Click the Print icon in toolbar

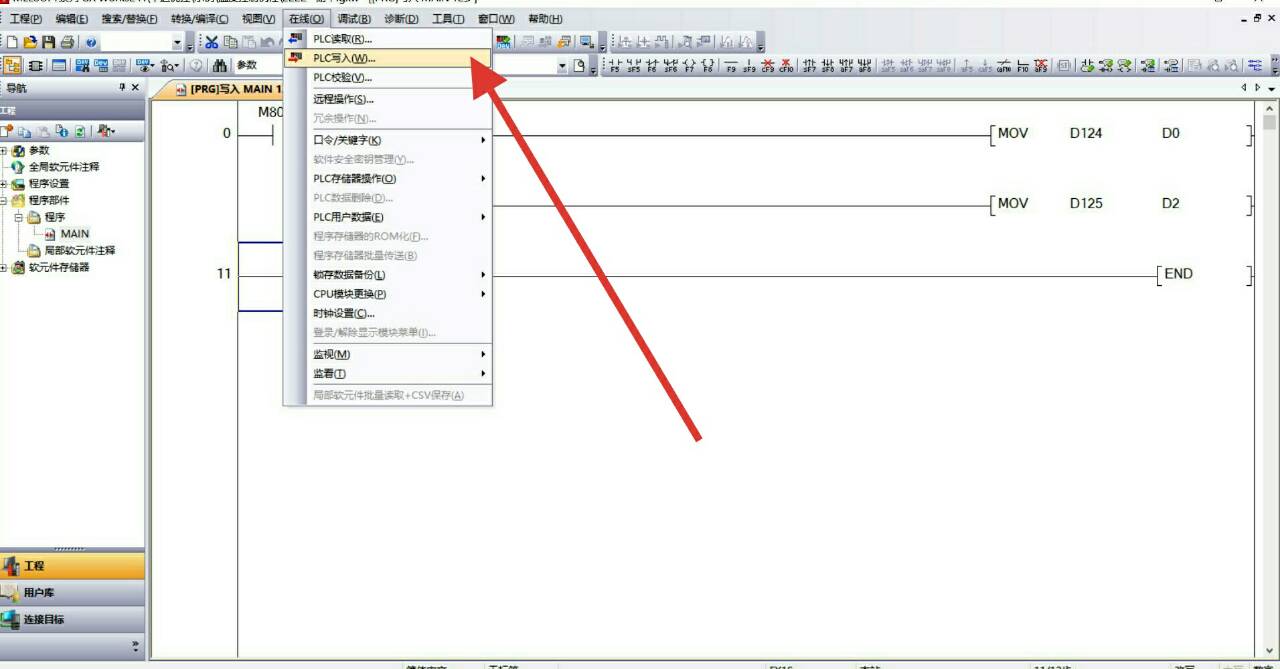coord(67,42)
